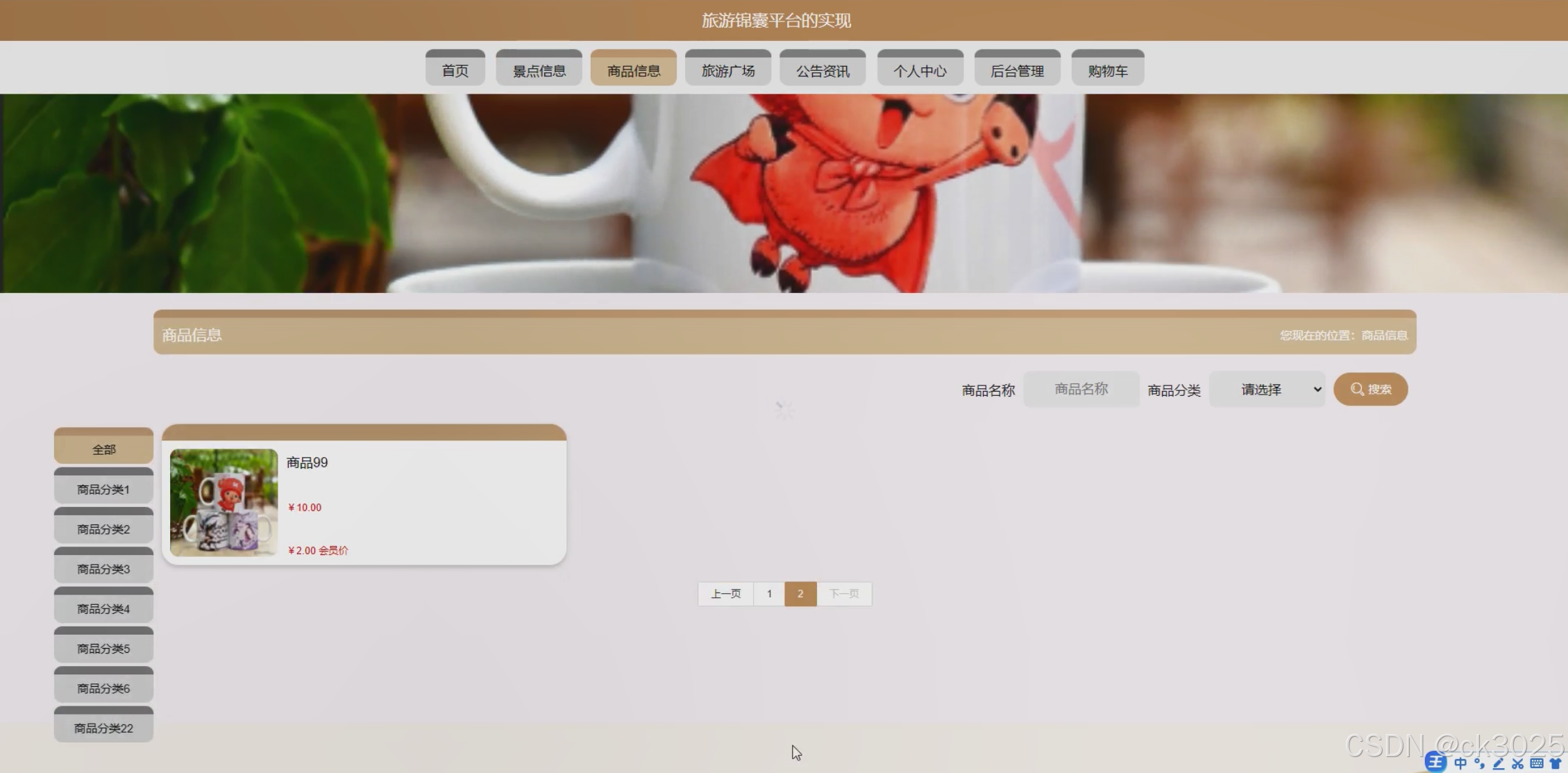Switch to the 景点信息 navigation tab
Screen dimensions: 1568x773
[539, 70]
